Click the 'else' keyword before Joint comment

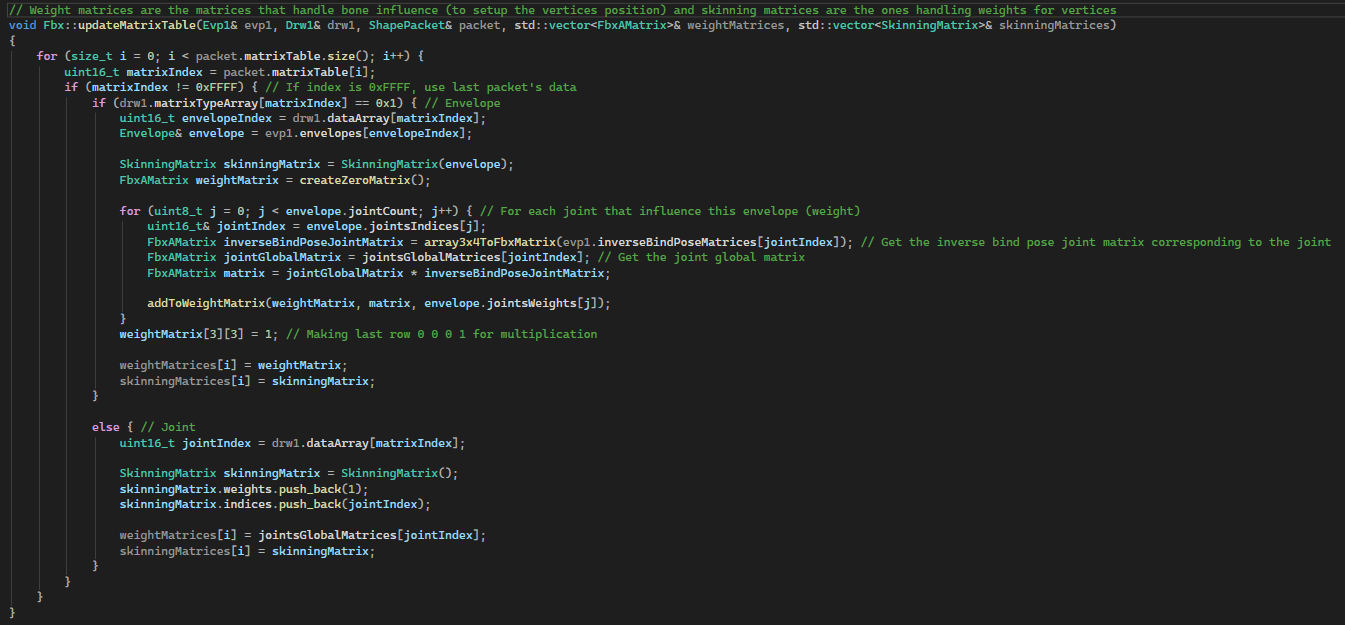(105, 427)
